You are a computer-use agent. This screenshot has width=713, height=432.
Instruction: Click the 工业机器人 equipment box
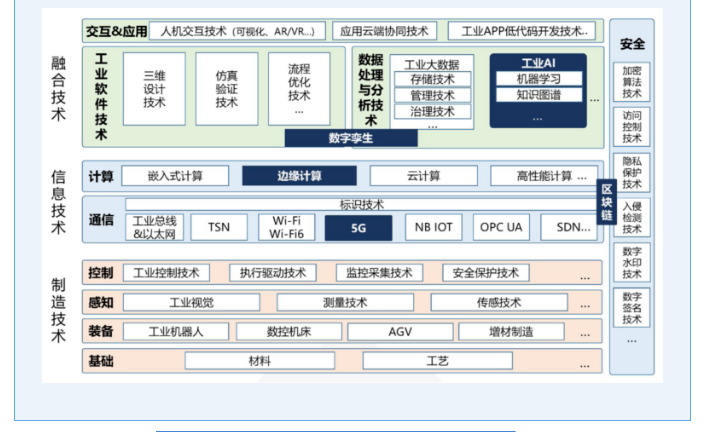(x=175, y=331)
